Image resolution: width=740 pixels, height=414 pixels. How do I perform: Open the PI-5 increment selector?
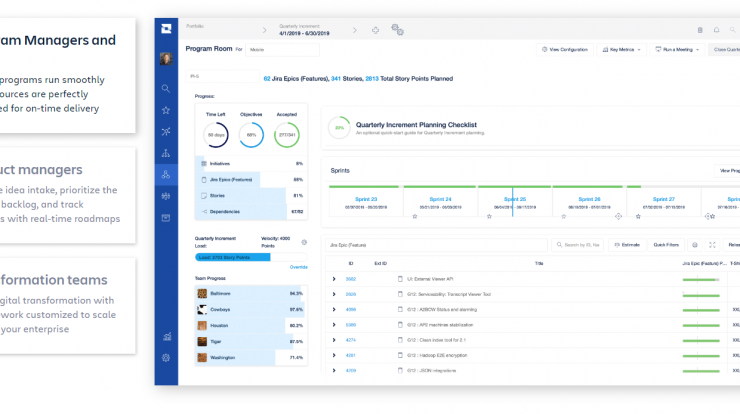coord(222,76)
